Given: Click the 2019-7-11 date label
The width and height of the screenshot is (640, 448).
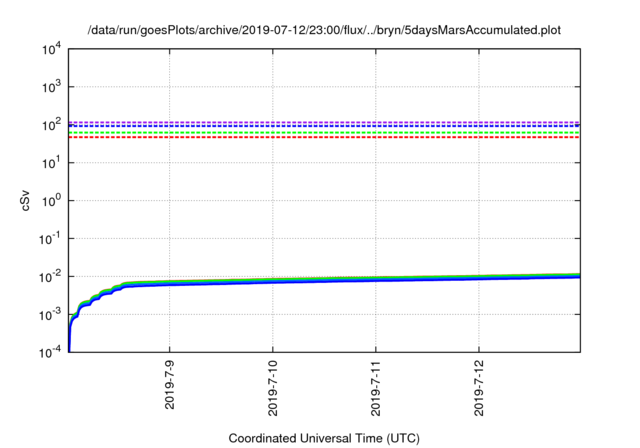Looking at the screenshot, I should click(376, 388).
